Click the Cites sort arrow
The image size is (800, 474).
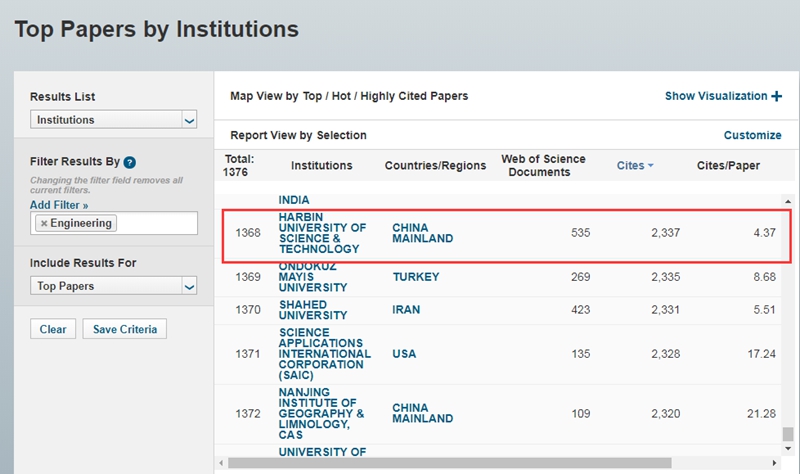point(650,166)
